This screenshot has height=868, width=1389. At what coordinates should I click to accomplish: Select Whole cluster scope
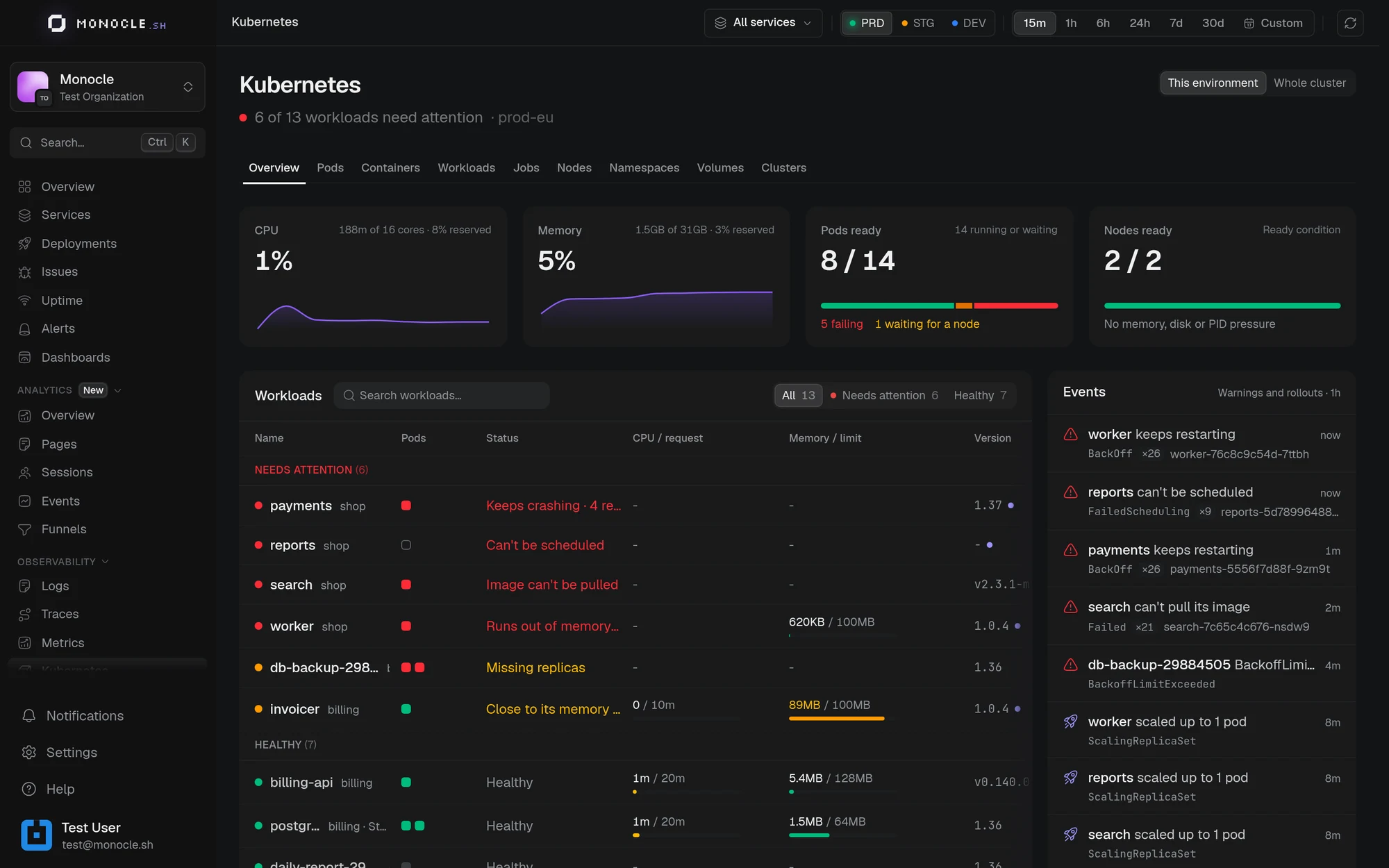pyautogui.click(x=1310, y=83)
